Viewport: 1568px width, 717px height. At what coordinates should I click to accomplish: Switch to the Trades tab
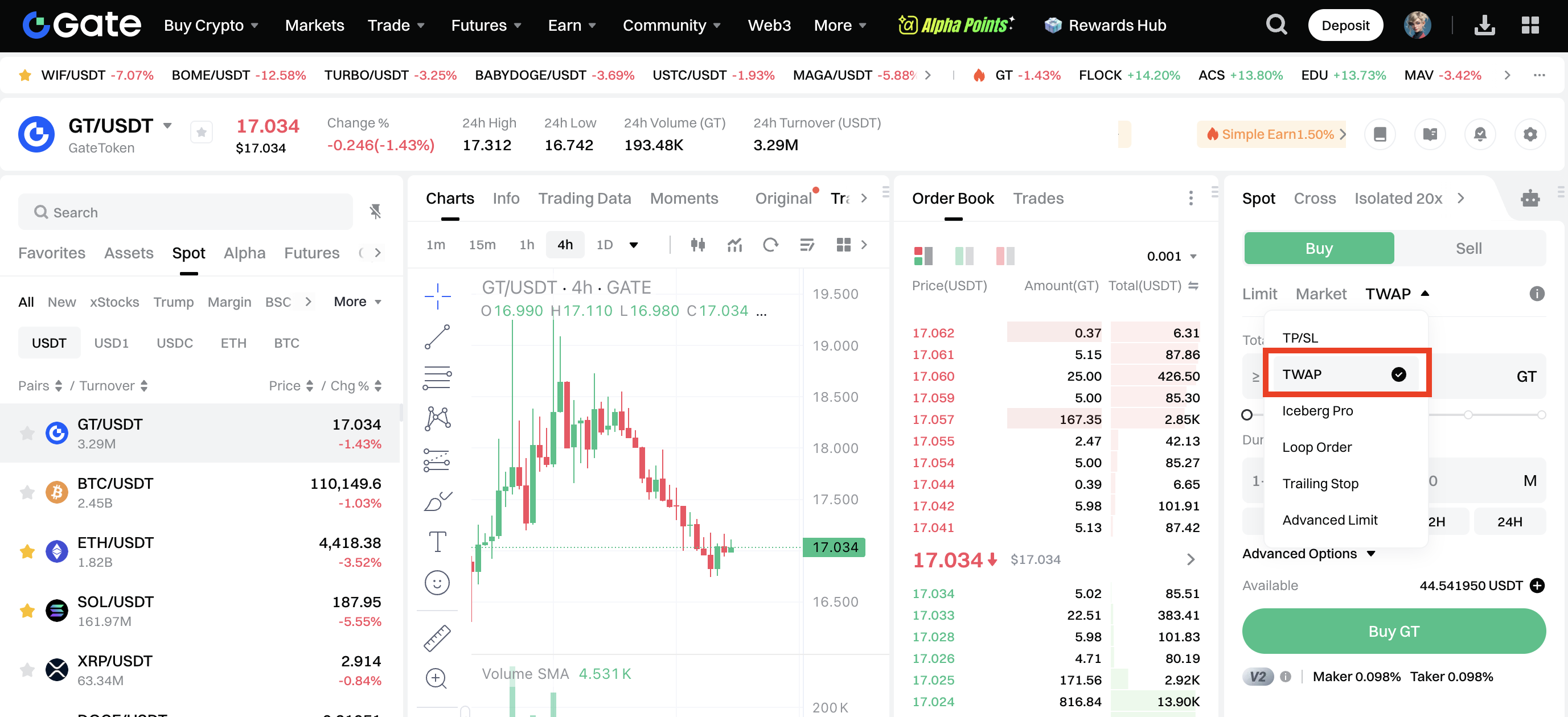(x=1038, y=198)
